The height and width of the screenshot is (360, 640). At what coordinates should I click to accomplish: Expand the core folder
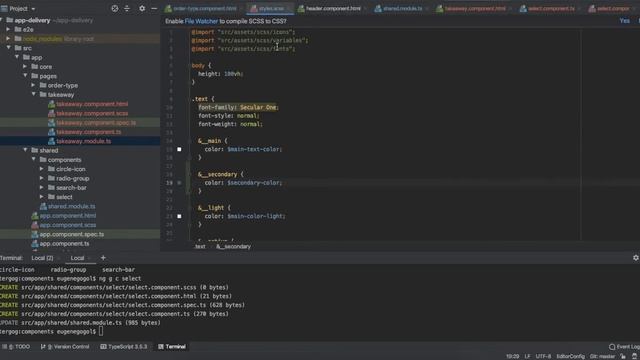25,67
